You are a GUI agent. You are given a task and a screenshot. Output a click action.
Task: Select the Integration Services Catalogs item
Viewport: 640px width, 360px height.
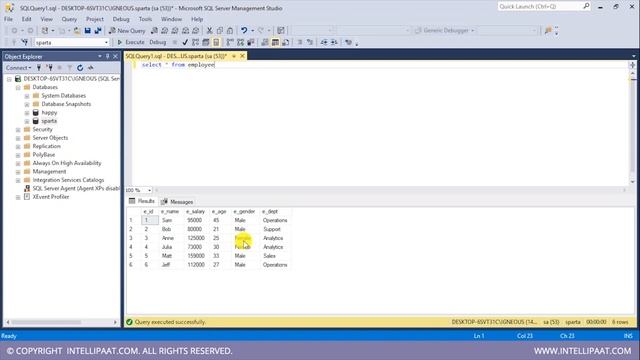click(68, 180)
